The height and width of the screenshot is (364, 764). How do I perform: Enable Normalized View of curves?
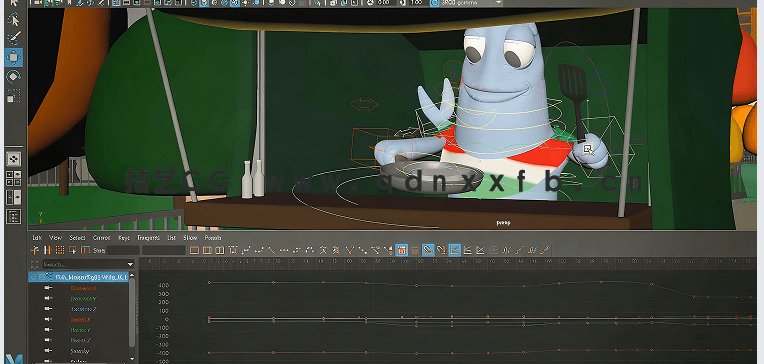pyautogui.click(x=480, y=250)
